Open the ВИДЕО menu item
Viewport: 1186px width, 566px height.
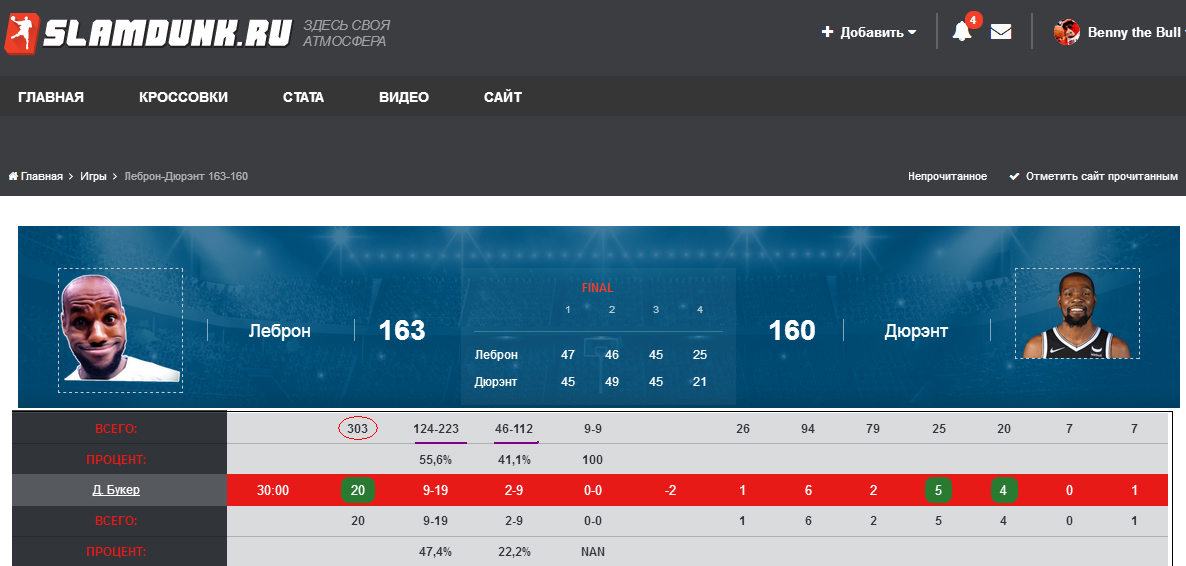pos(404,97)
